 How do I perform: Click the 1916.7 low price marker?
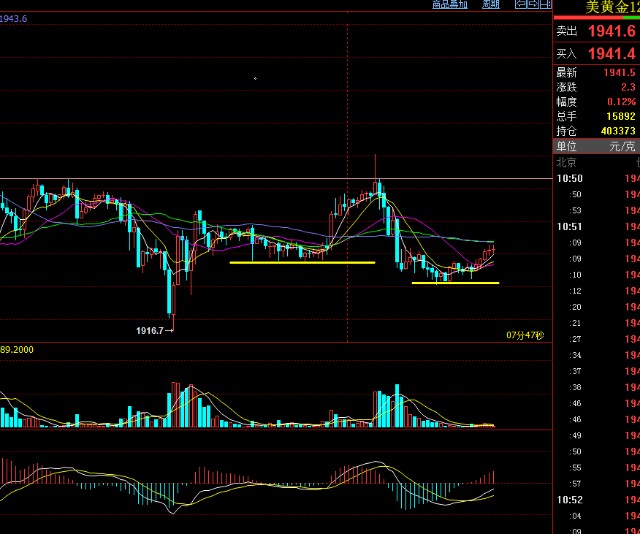point(154,330)
